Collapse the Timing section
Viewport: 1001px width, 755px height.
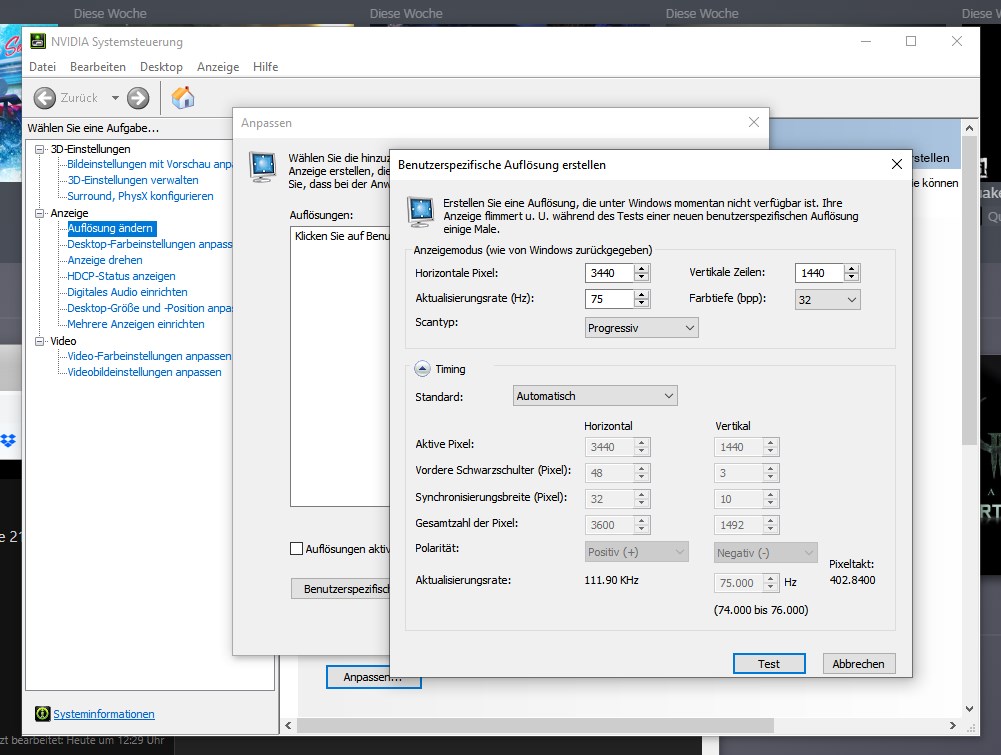pyautogui.click(x=422, y=369)
